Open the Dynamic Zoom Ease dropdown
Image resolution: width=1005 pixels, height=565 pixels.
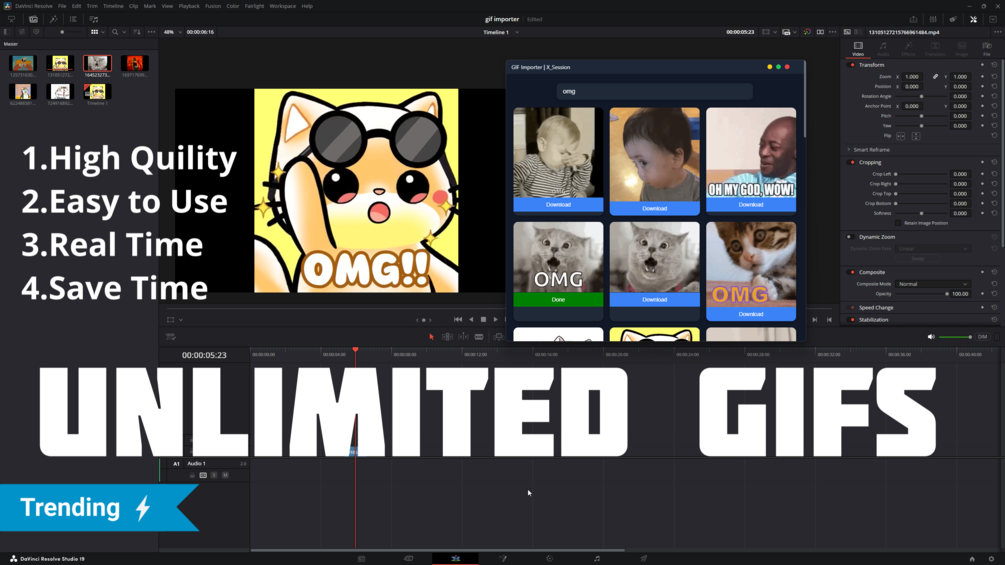tap(933, 249)
